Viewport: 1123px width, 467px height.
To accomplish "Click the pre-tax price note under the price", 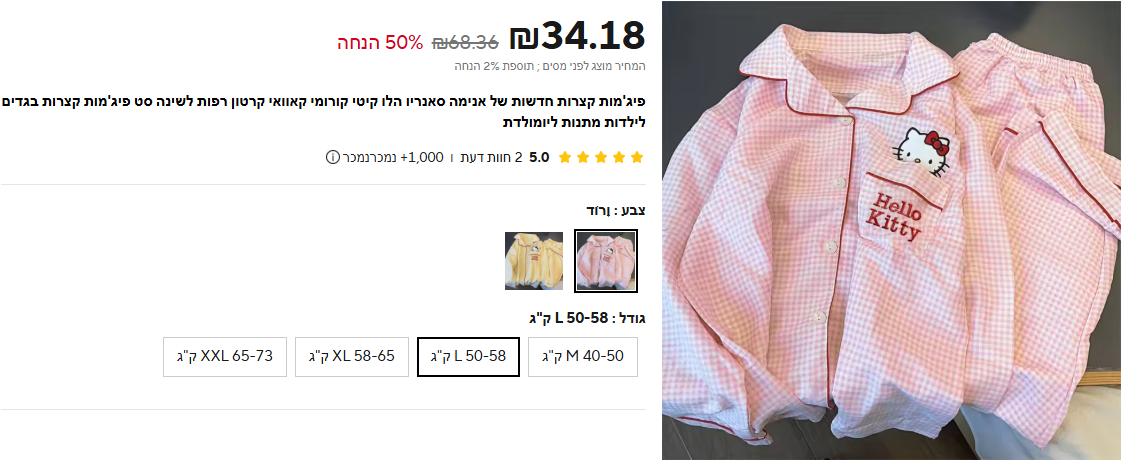I will [x=550, y=67].
